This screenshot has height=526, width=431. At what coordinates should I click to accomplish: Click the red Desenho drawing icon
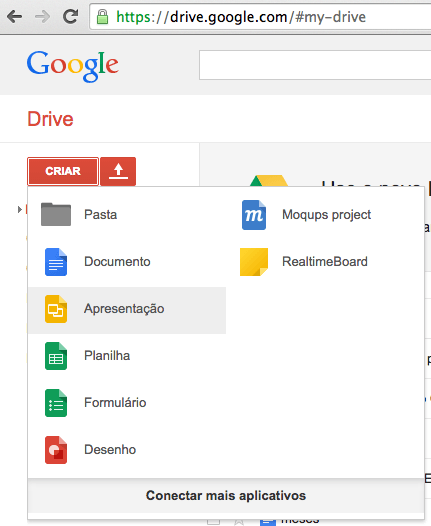click(56, 450)
